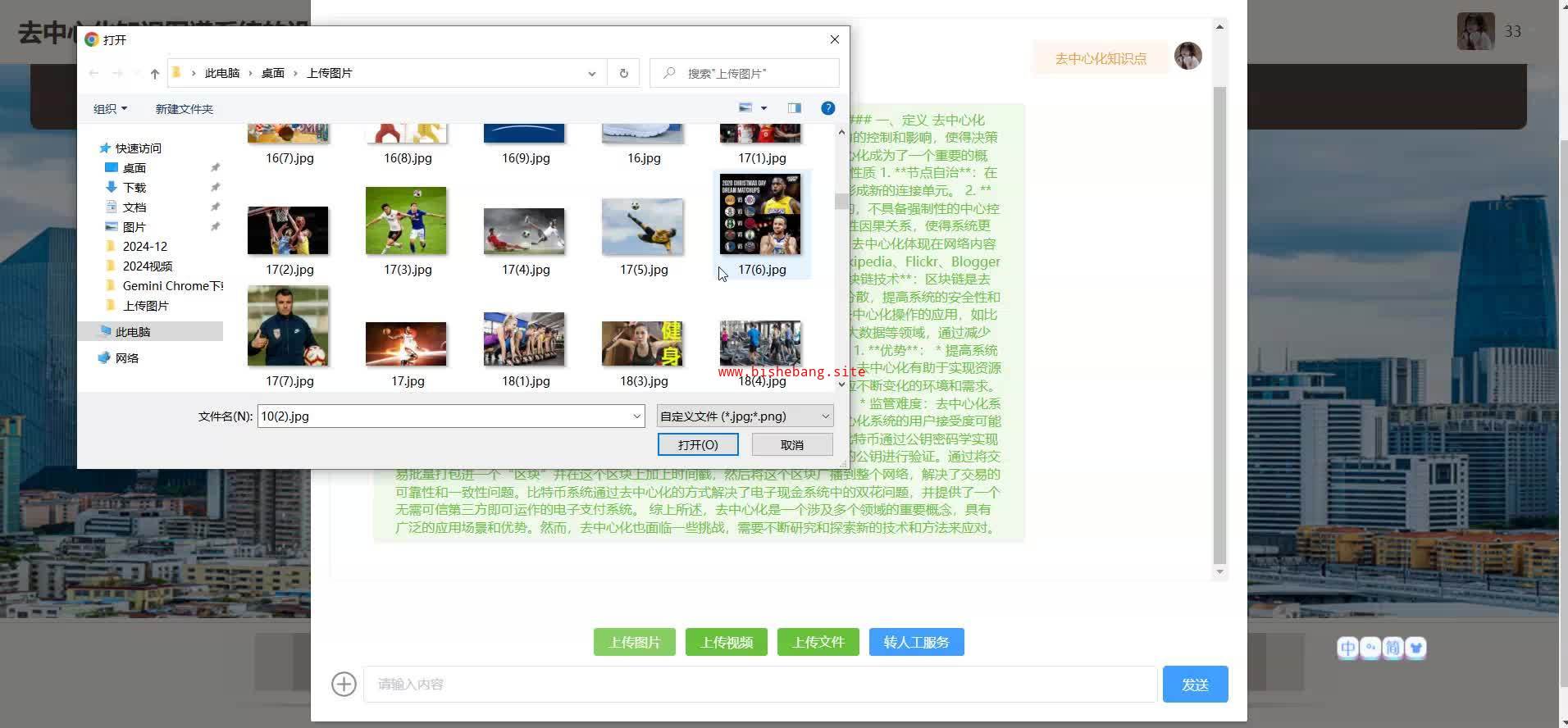
Task: Click 上传图片 button in chat
Action: point(635,642)
